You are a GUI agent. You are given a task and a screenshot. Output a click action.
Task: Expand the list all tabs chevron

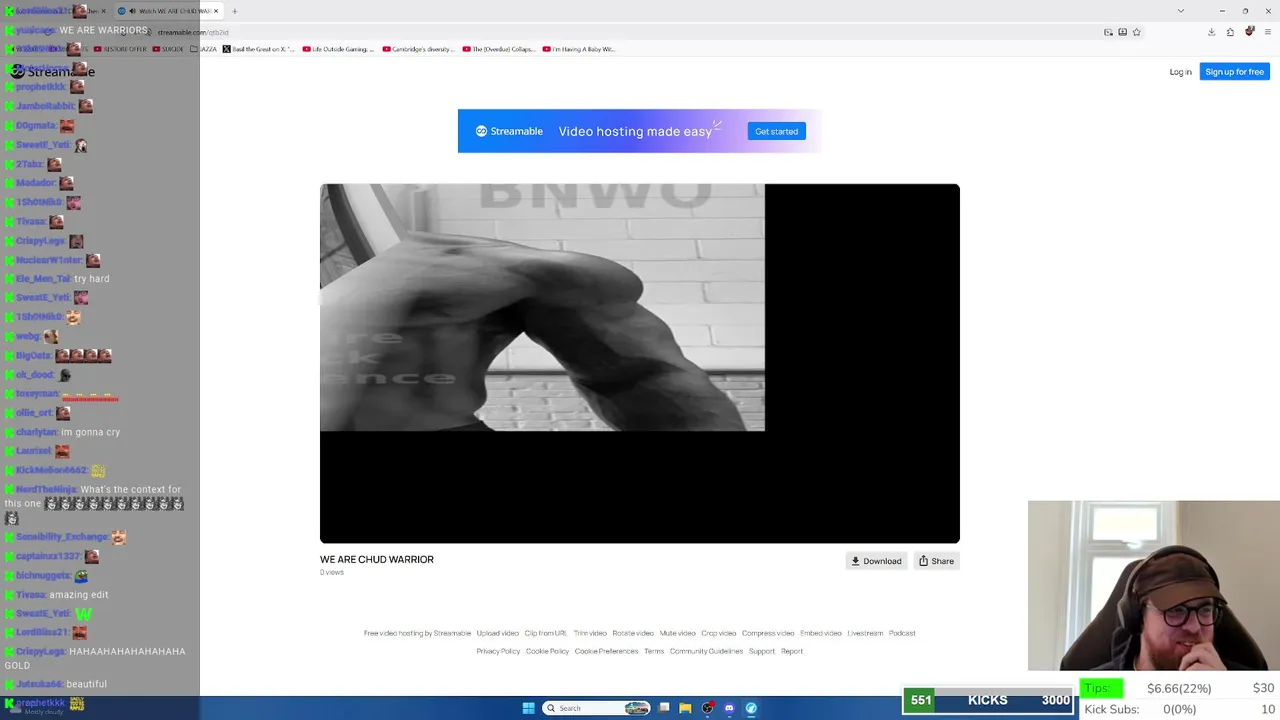(1181, 11)
